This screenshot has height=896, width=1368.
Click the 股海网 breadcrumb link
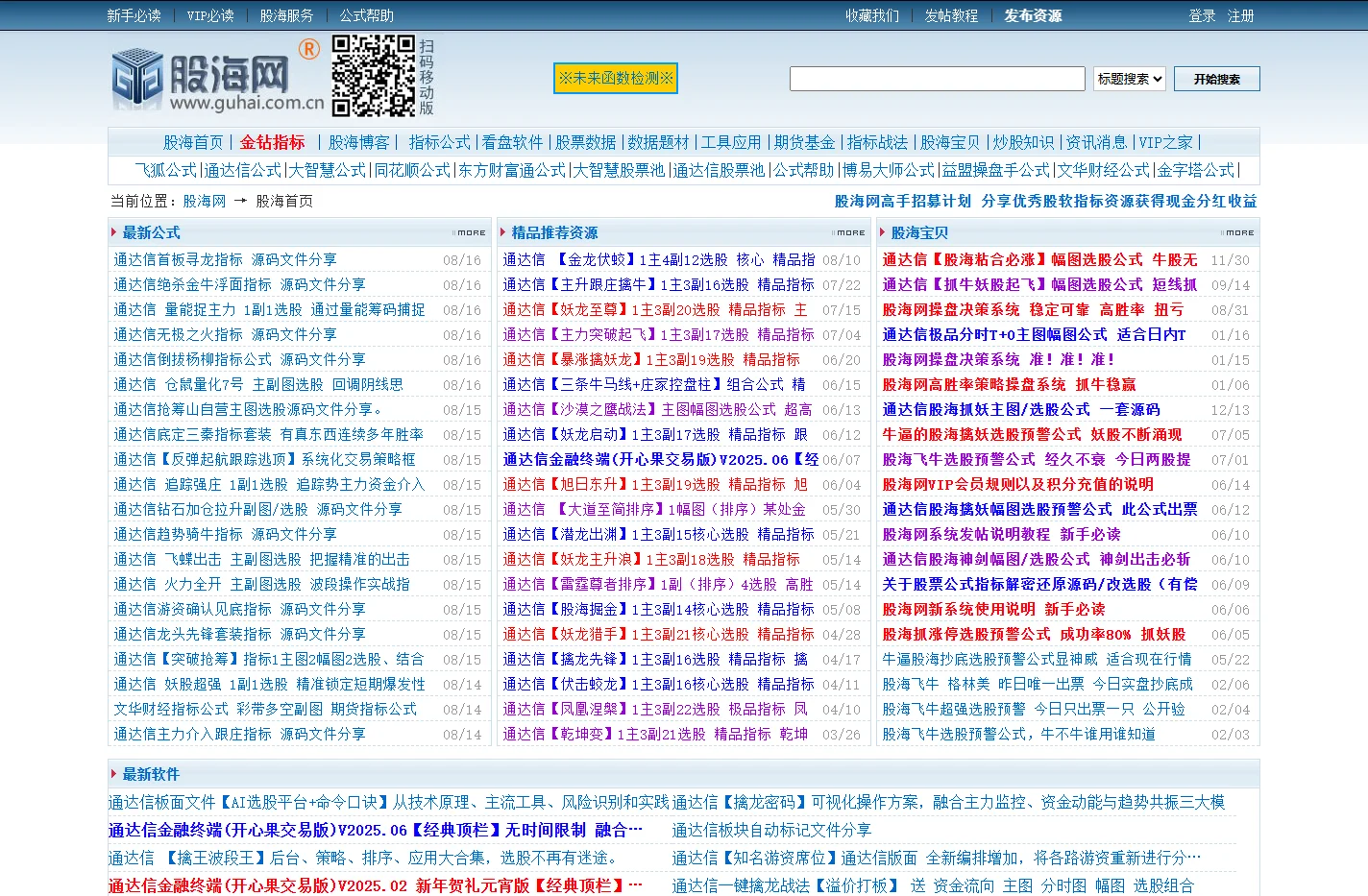coord(204,201)
